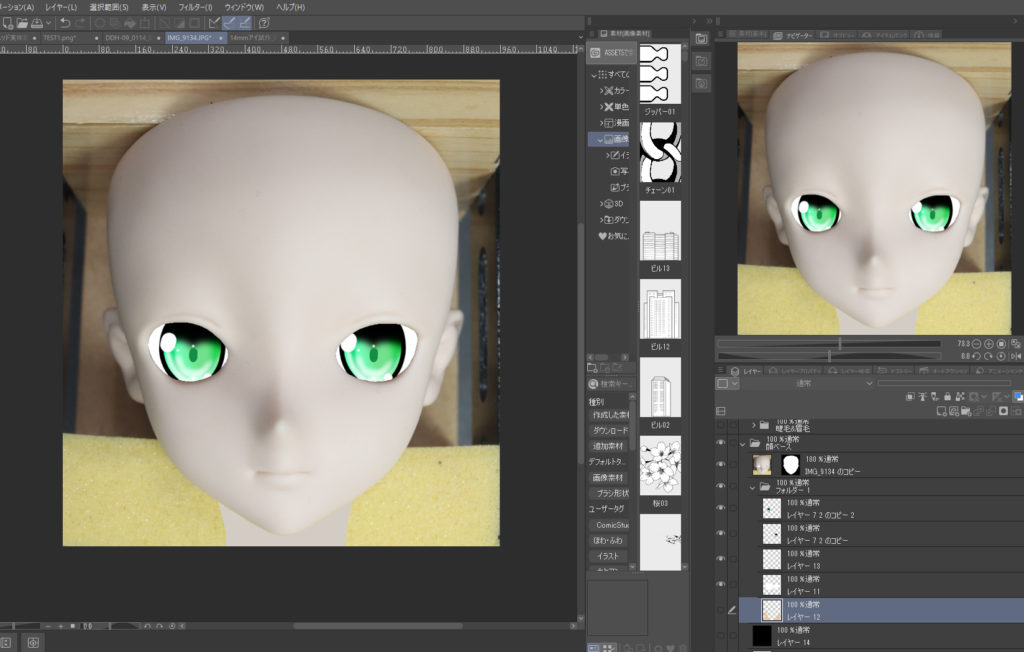Screen dimensions: 1024x652
Task: Toggle visibility of レイヤー 11
Action: pyautogui.click(x=720, y=584)
